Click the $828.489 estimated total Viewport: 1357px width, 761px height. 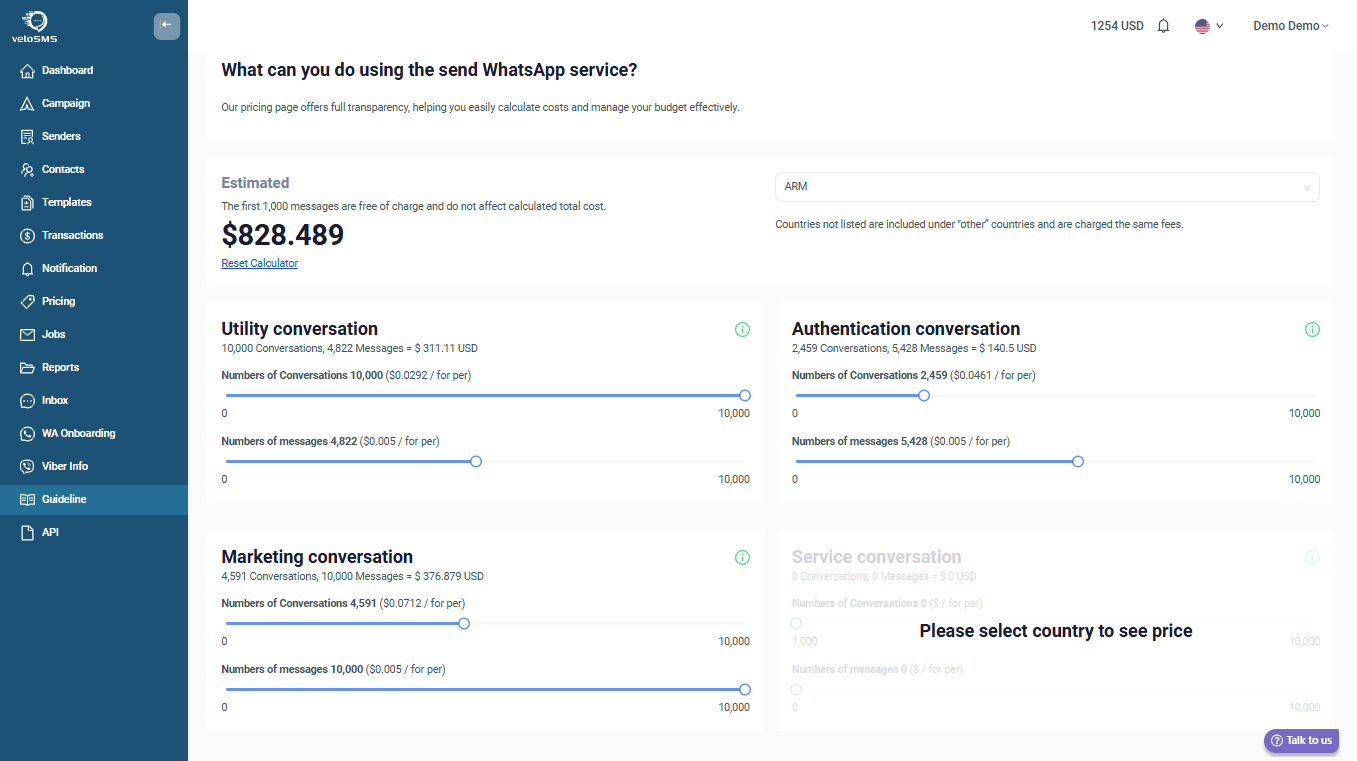tap(283, 235)
